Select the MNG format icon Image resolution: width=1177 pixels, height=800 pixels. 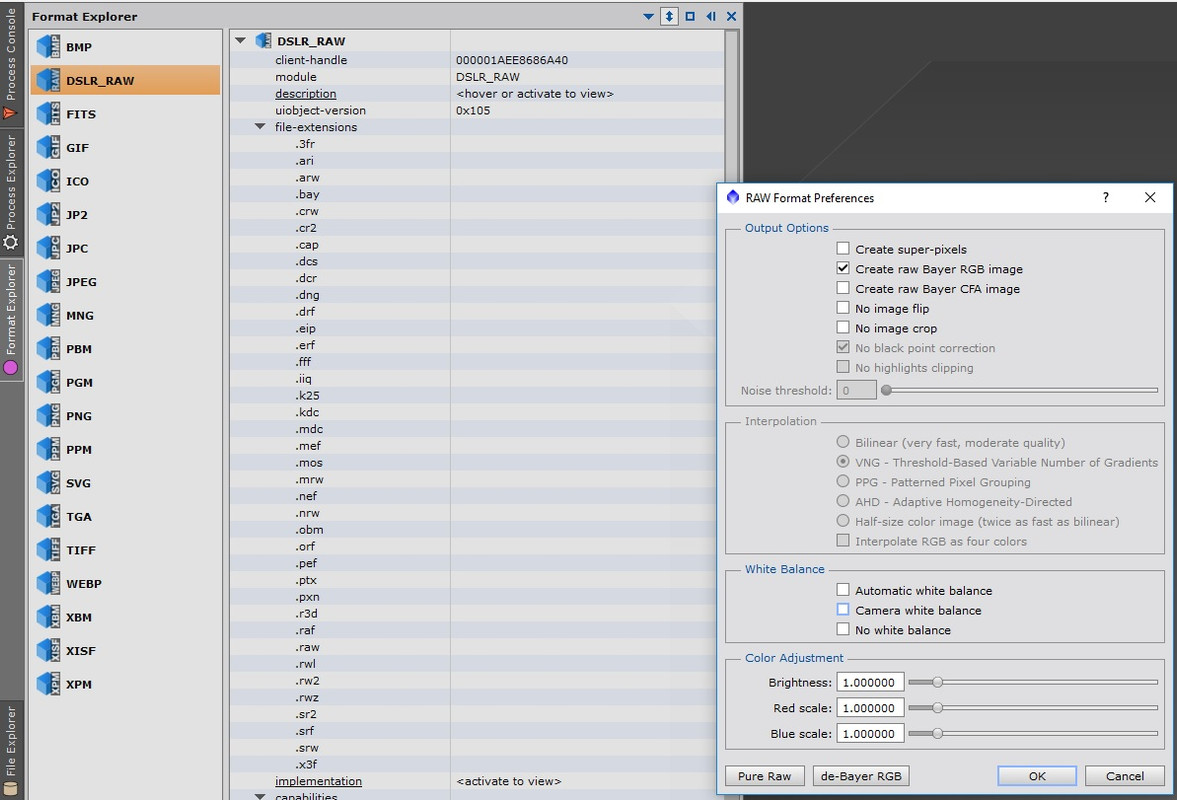point(49,315)
